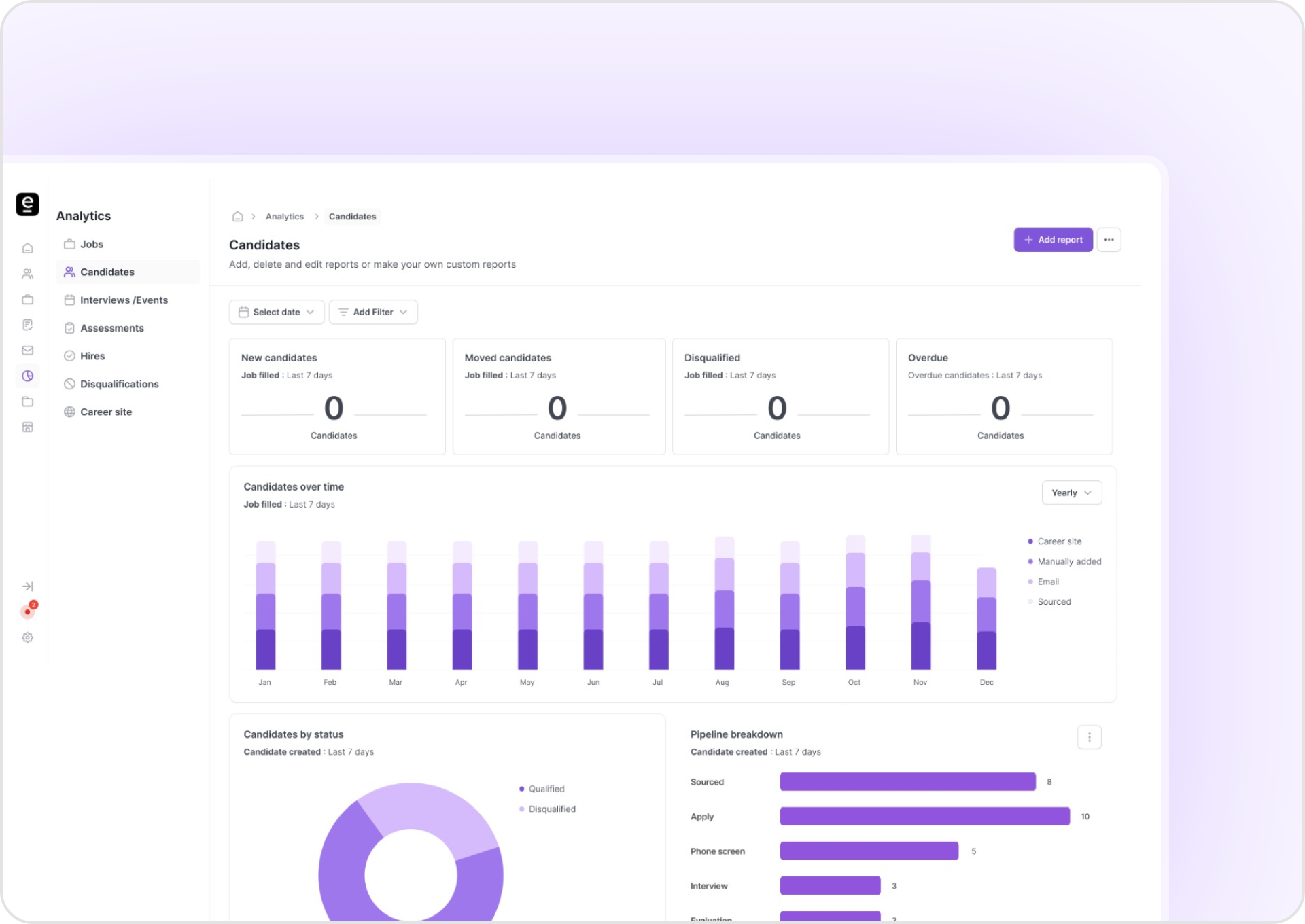1305x924 pixels.
Task: Open the briefcase icon in left rail
Action: coord(28,300)
